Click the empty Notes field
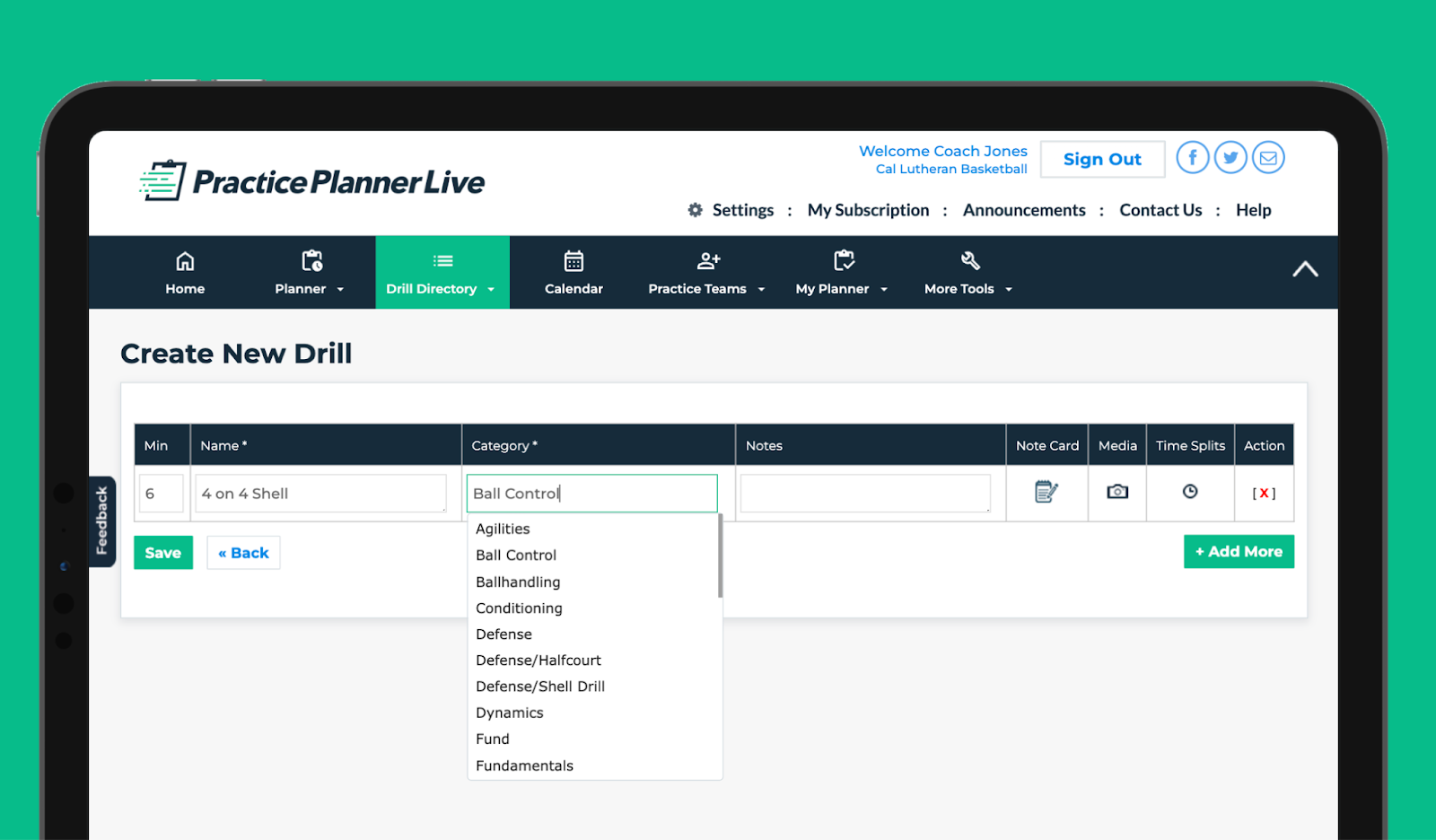 coord(865,494)
